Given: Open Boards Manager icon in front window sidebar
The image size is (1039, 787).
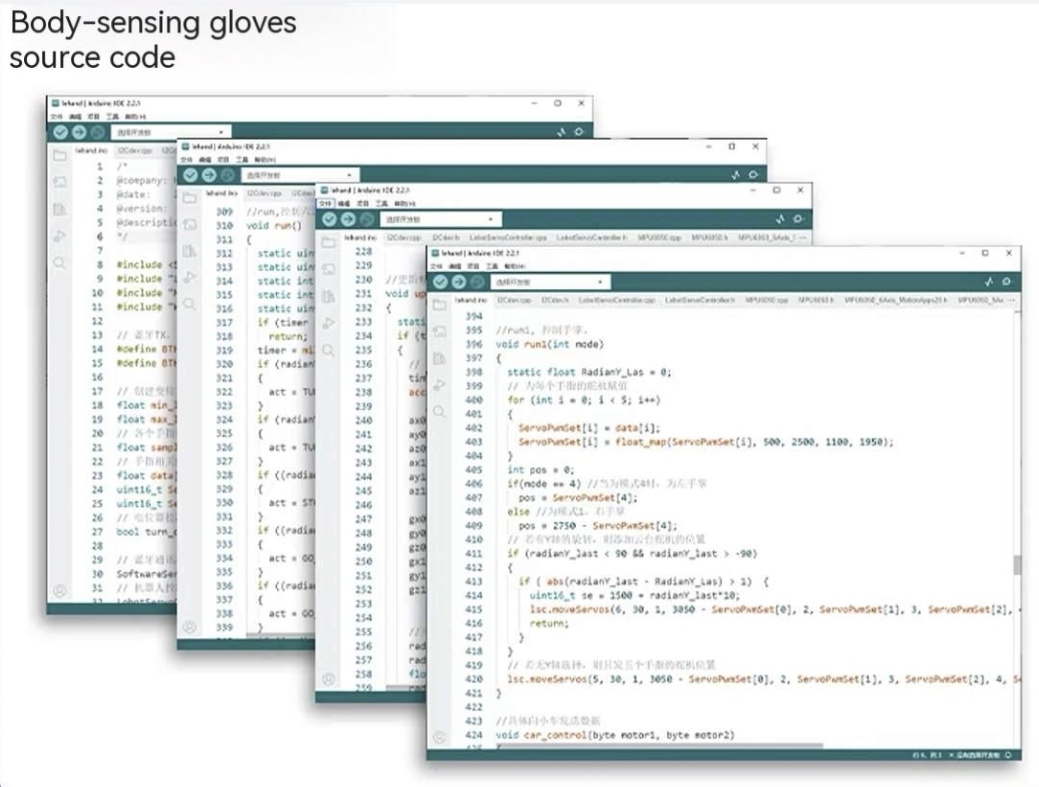Looking at the screenshot, I should coord(439,332).
